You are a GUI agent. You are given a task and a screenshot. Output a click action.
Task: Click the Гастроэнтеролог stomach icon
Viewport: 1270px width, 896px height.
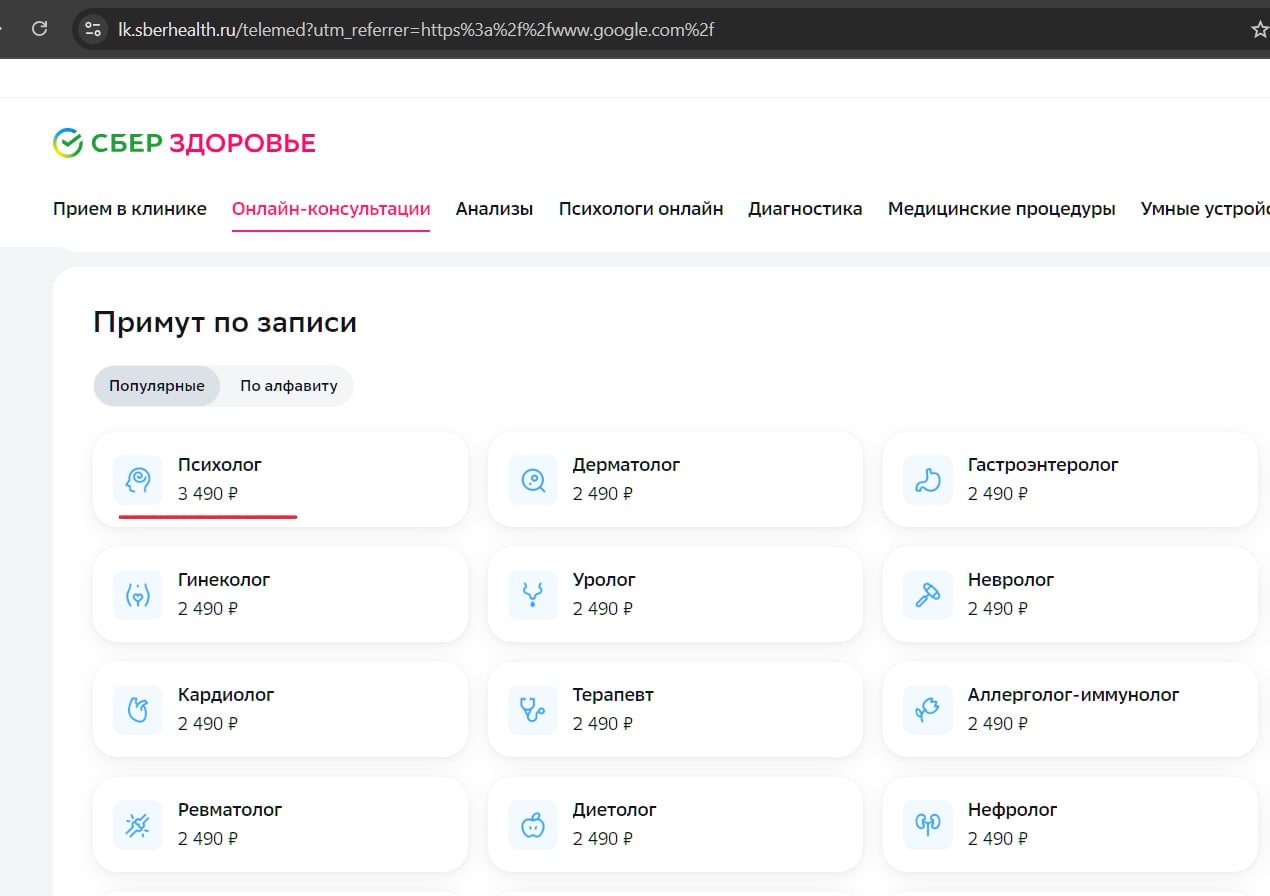click(928, 480)
